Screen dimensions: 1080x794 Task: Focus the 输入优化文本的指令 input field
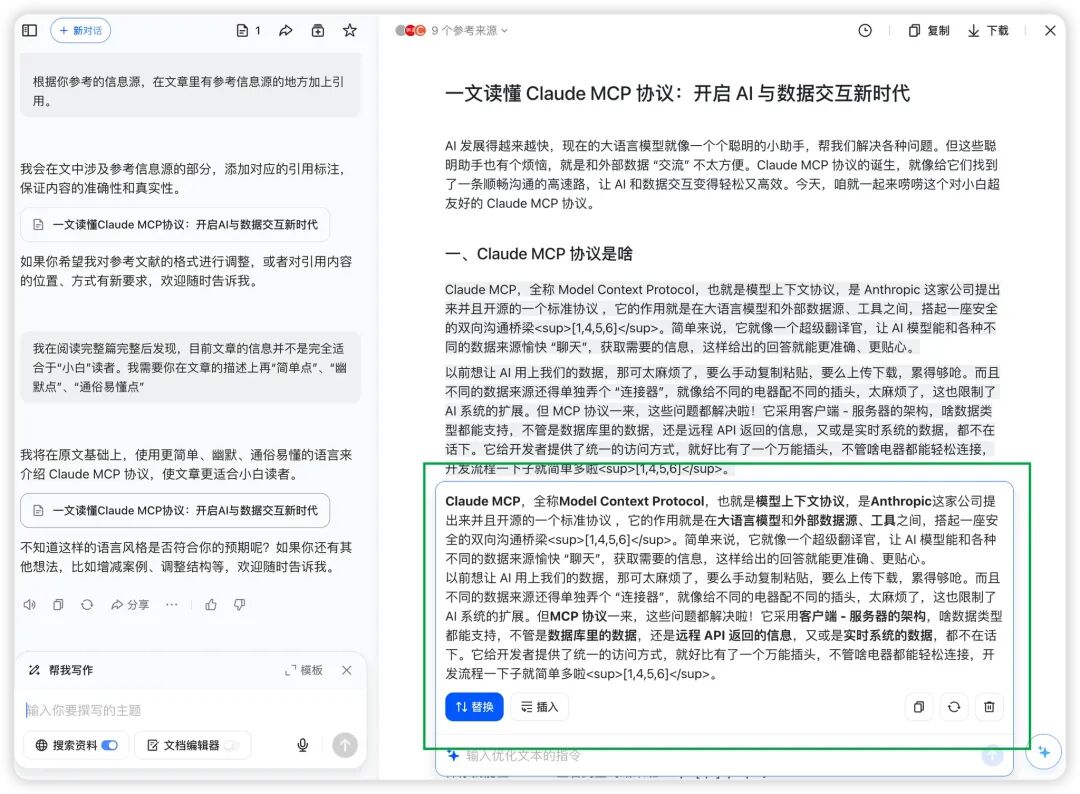click(x=716, y=755)
